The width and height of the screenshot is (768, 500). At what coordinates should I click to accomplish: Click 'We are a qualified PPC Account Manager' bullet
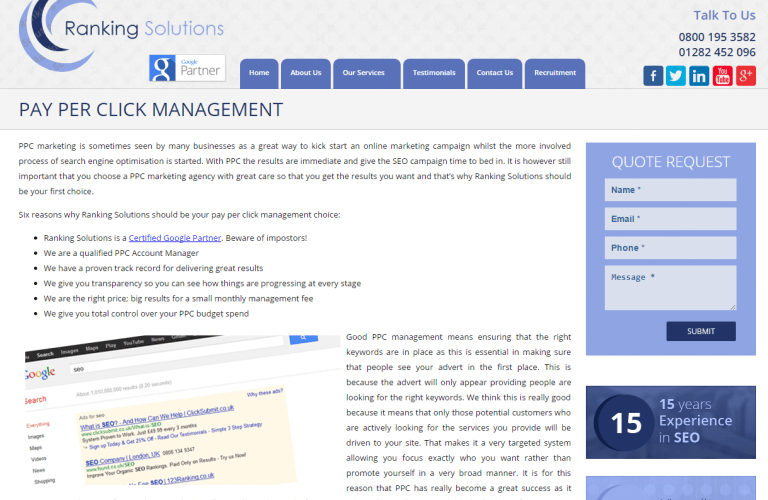(121, 253)
